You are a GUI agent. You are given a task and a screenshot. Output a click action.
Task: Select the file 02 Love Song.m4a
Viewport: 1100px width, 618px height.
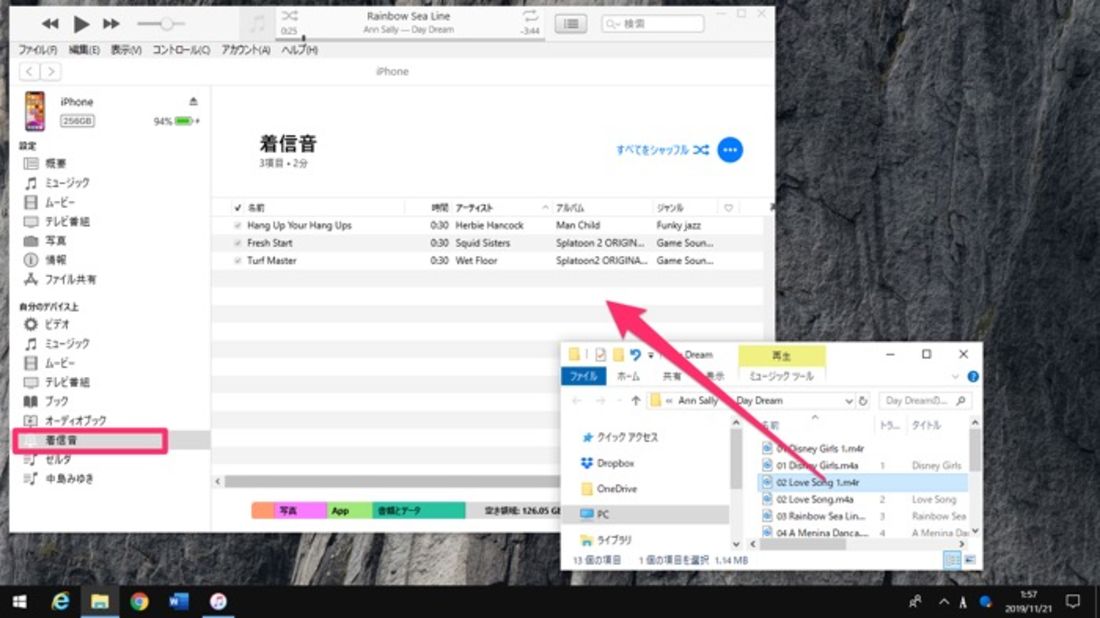click(815, 499)
